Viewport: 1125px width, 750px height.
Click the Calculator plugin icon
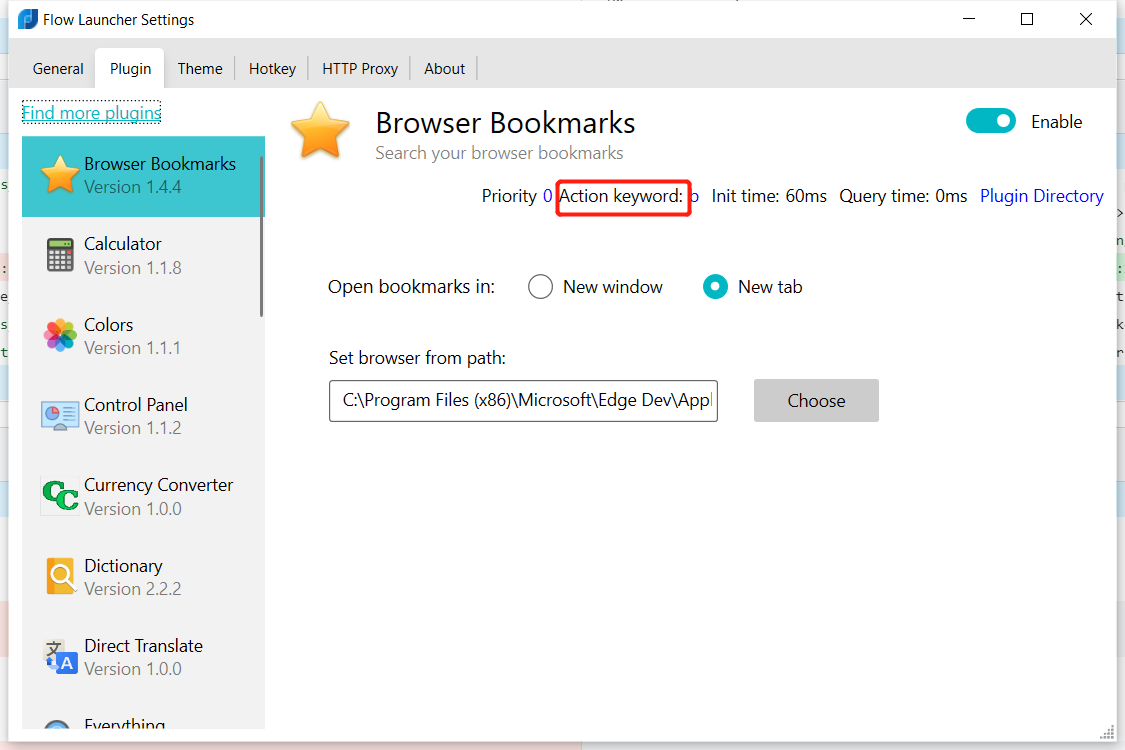click(x=60, y=255)
